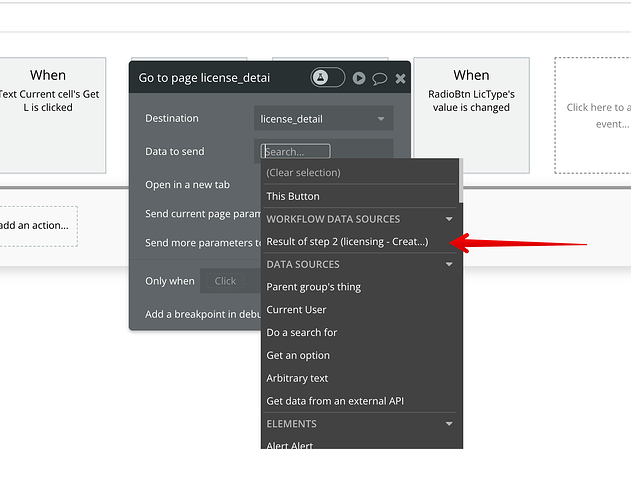631x500 pixels.
Task: Open the comment bubble icon in action header
Action: [379, 79]
